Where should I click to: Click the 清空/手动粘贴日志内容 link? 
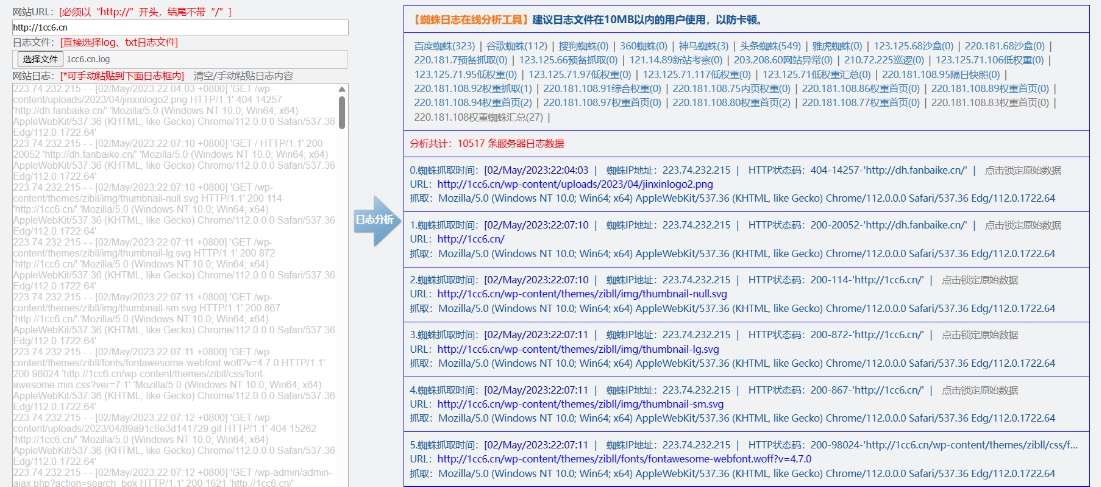[243, 76]
